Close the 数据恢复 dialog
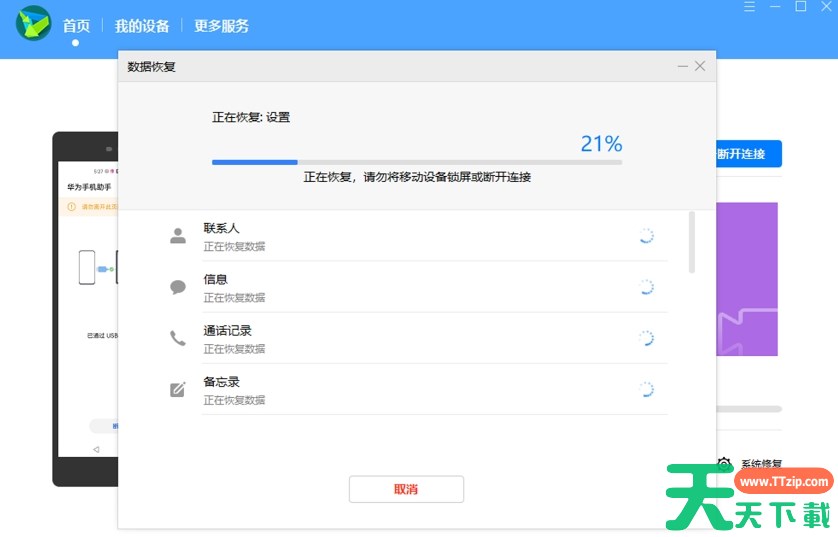The image size is (838, 537). pos(700,66)
